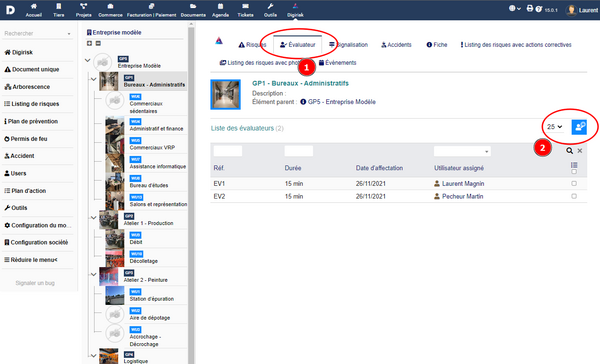600x364 pixels.
Task: Open Laurent user profile menu
Action: 582,10
